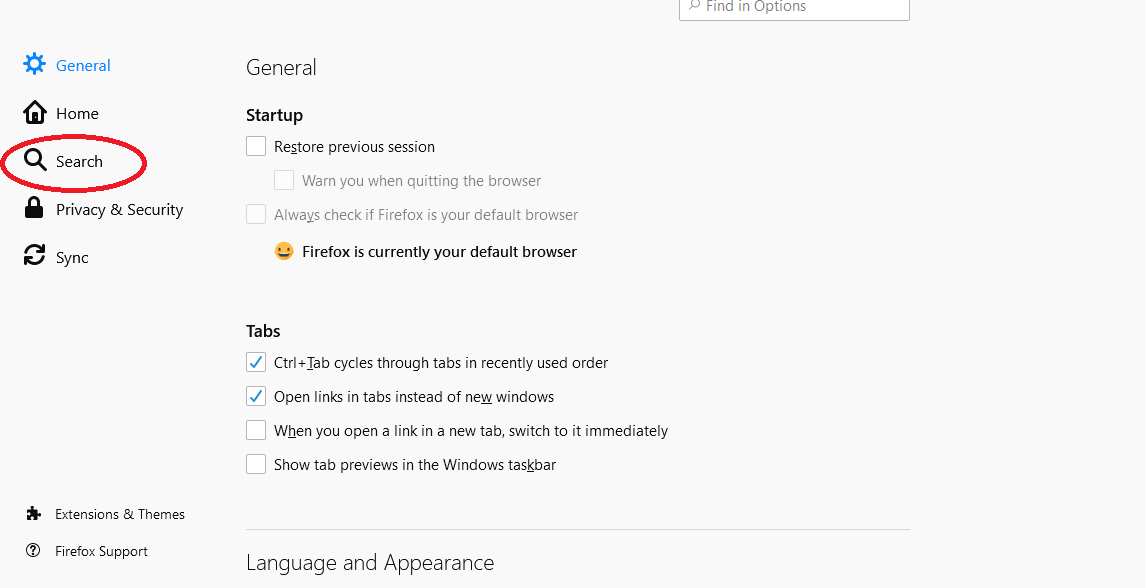This screenshot has height=588, width=1145.
Task: Open the Sync settings section
Action: click(72, 257)
